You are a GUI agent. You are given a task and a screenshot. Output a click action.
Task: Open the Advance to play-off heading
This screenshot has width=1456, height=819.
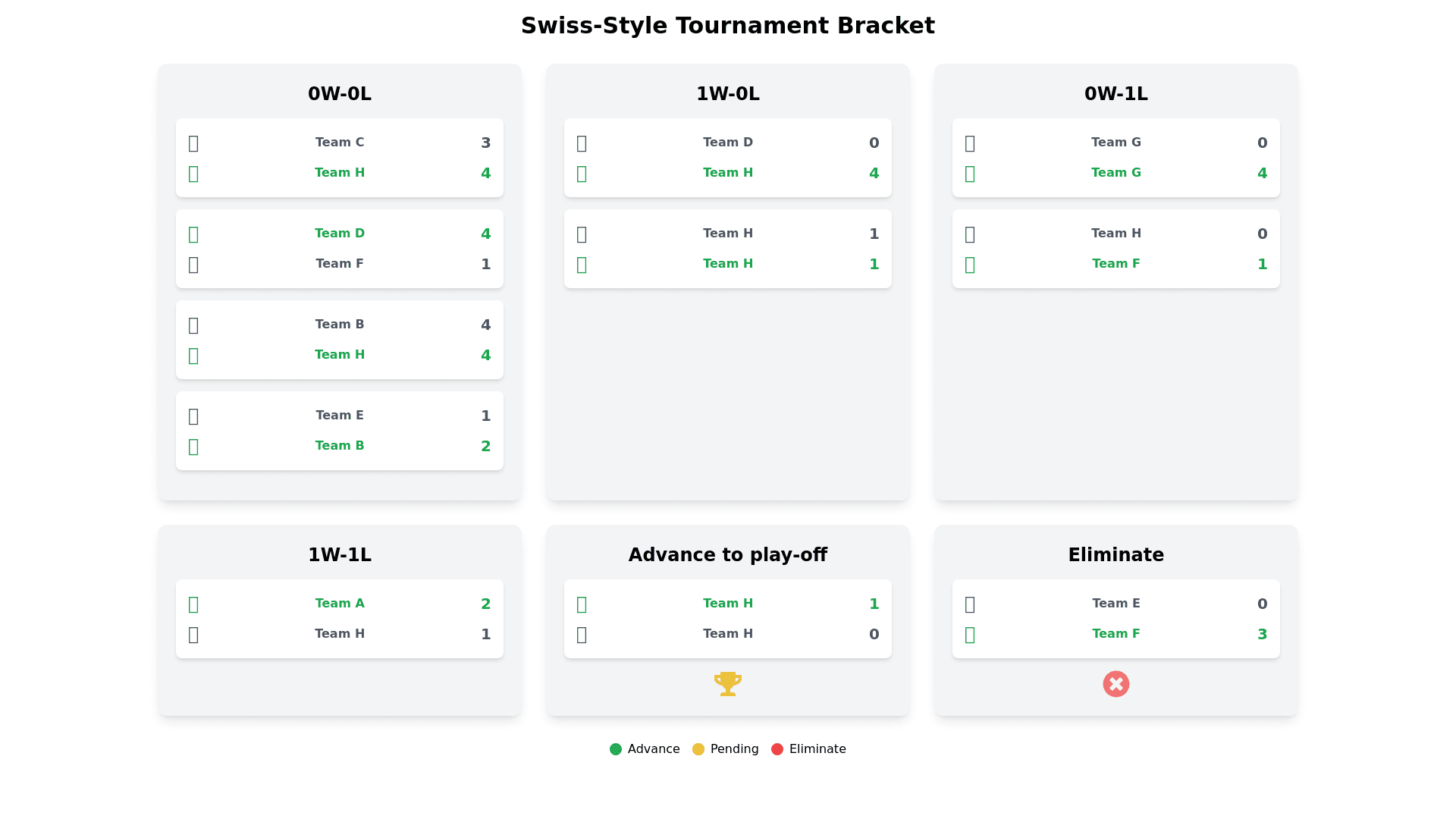pyautogui.click(x=728, y=555)
